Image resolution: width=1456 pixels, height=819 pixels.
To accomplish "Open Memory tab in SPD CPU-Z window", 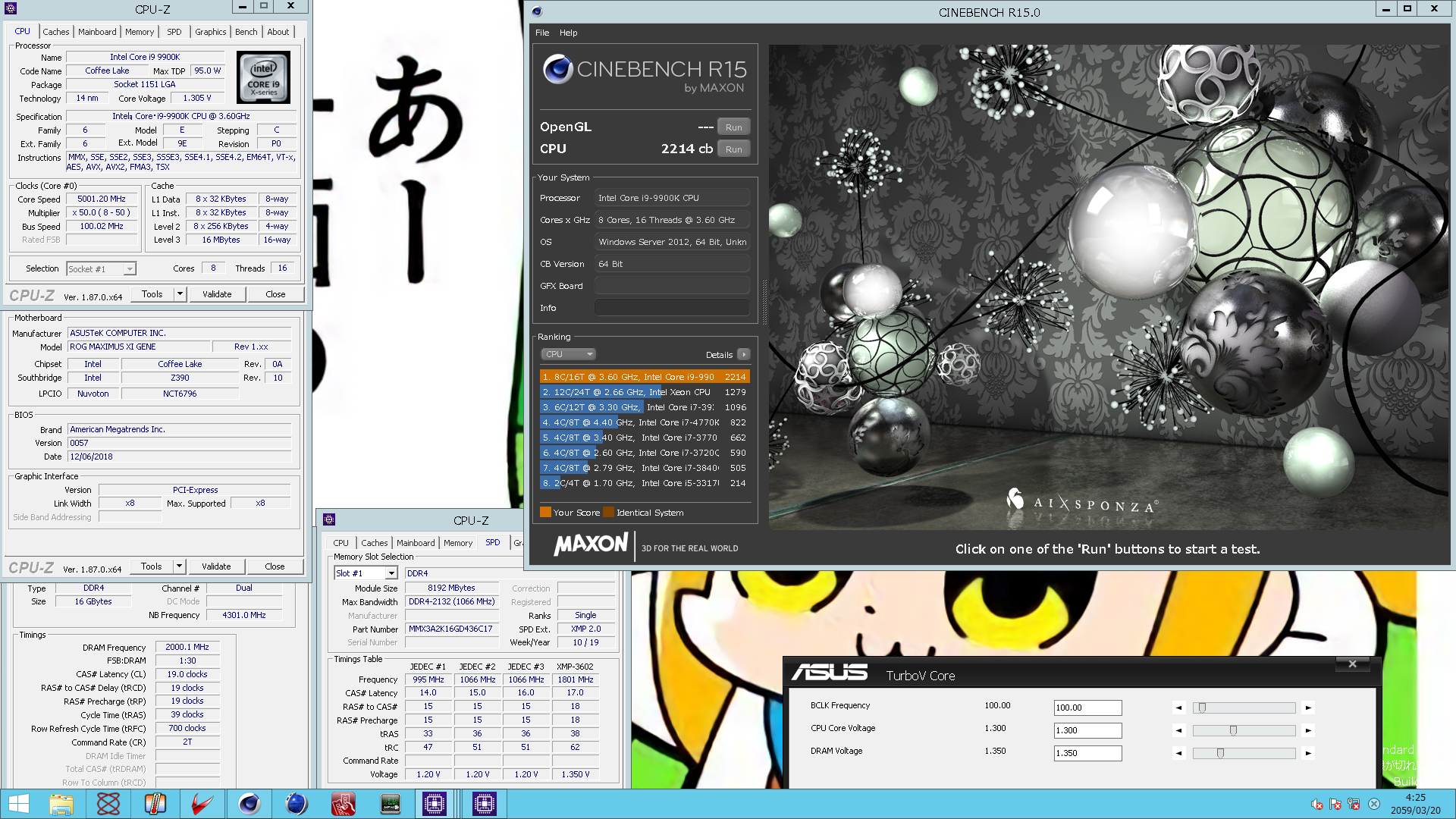I will pos(458,543).
